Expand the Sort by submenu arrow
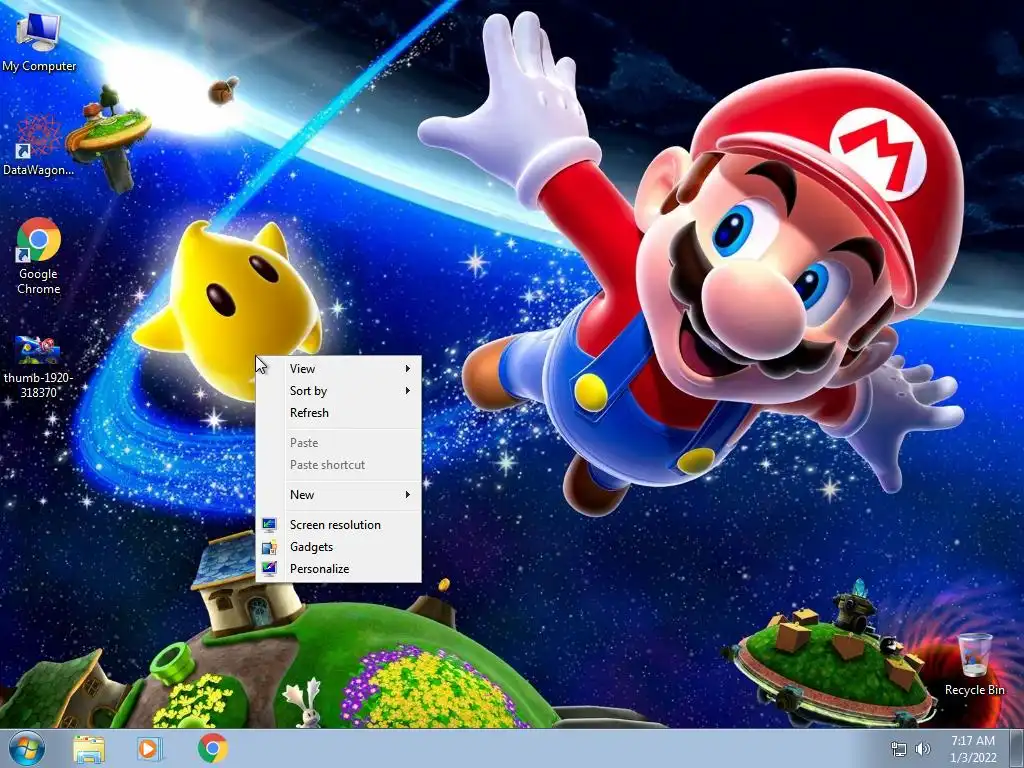Viewport: 1024px width, 768px height. [408, 391]
